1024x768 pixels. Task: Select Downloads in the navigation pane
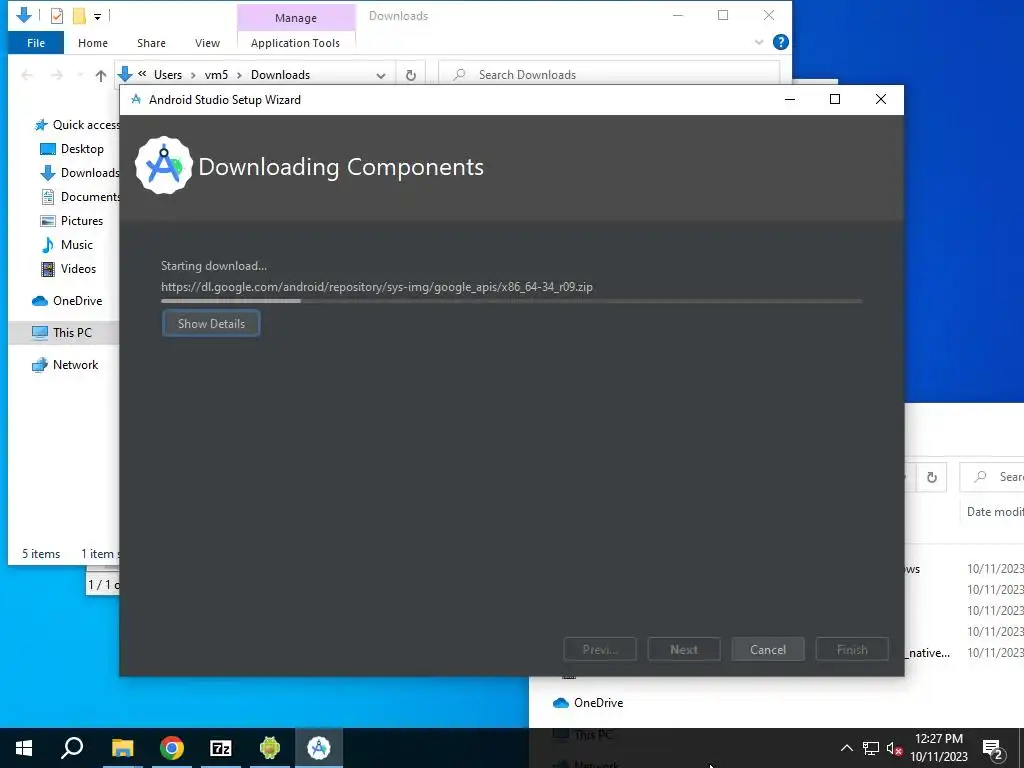pyautogui.click(x=80, y=172)
